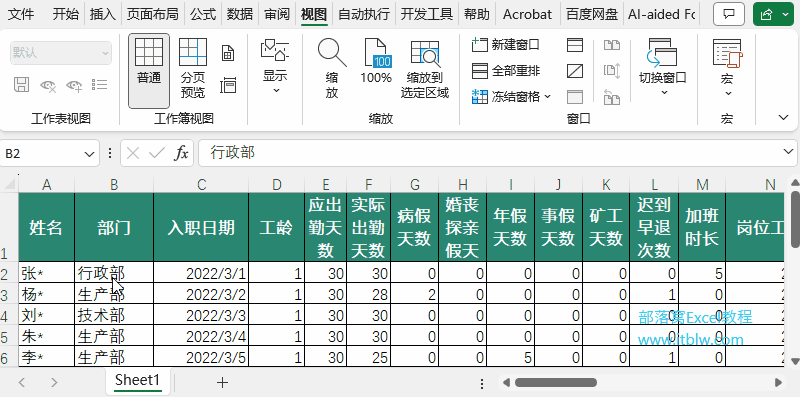The height and width of the screenshot is (397, 800).
Task: Click the next sheet navigation arrow
Action: pos(54,382)
